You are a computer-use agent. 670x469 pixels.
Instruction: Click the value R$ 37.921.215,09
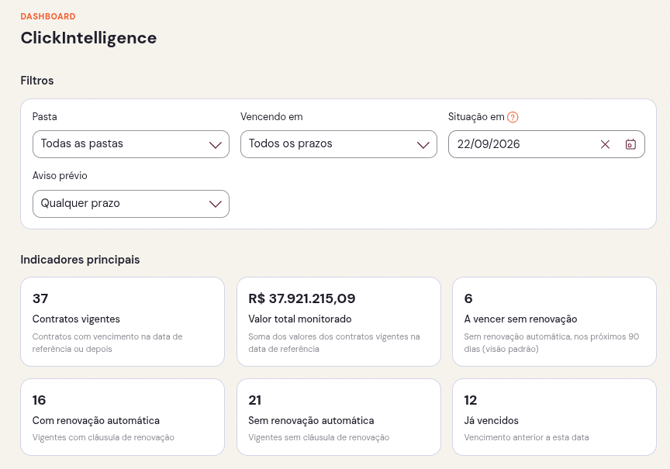[302, 298]
